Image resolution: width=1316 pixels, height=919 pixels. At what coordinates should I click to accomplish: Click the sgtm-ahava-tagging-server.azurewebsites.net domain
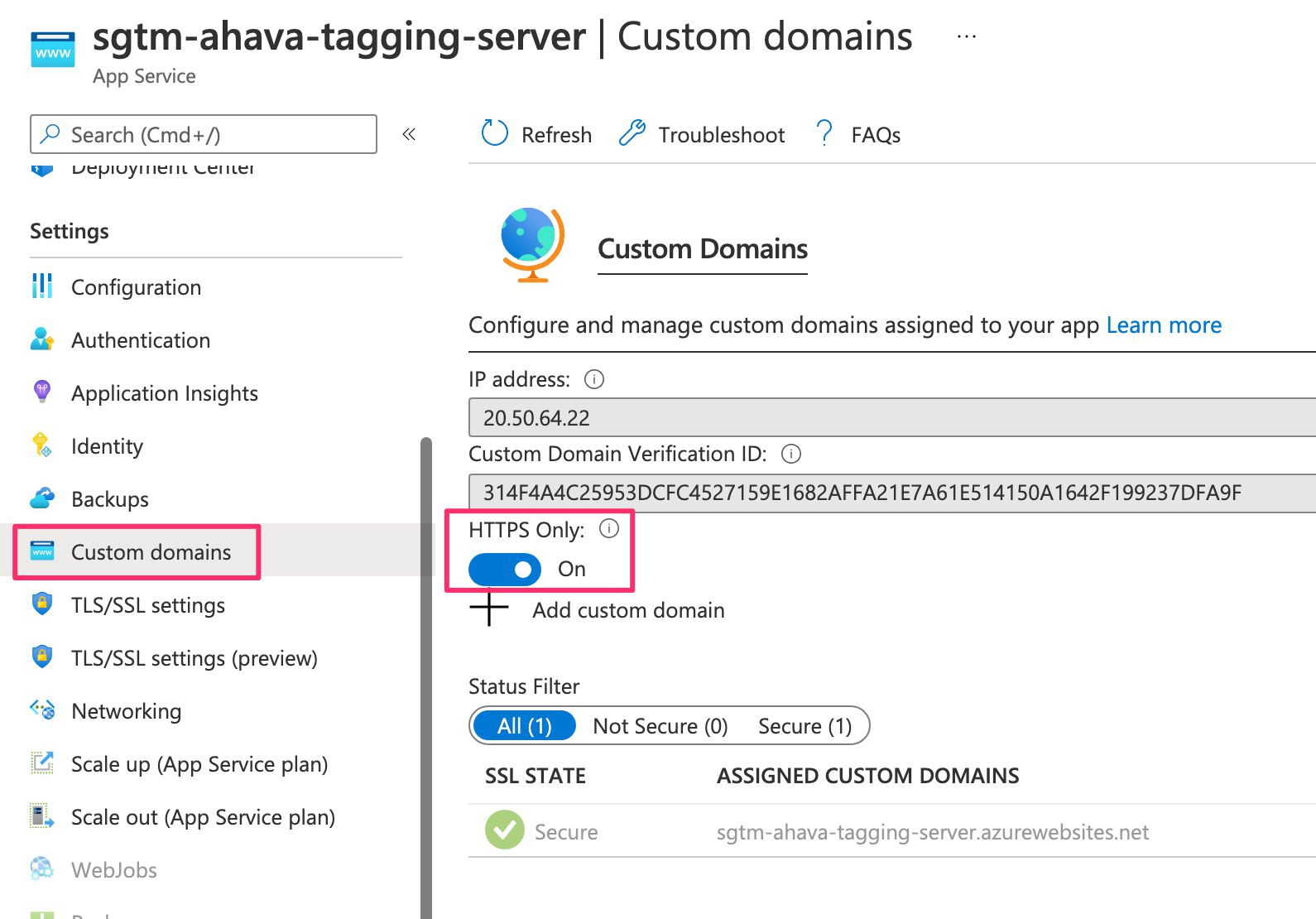click(933, 832)
